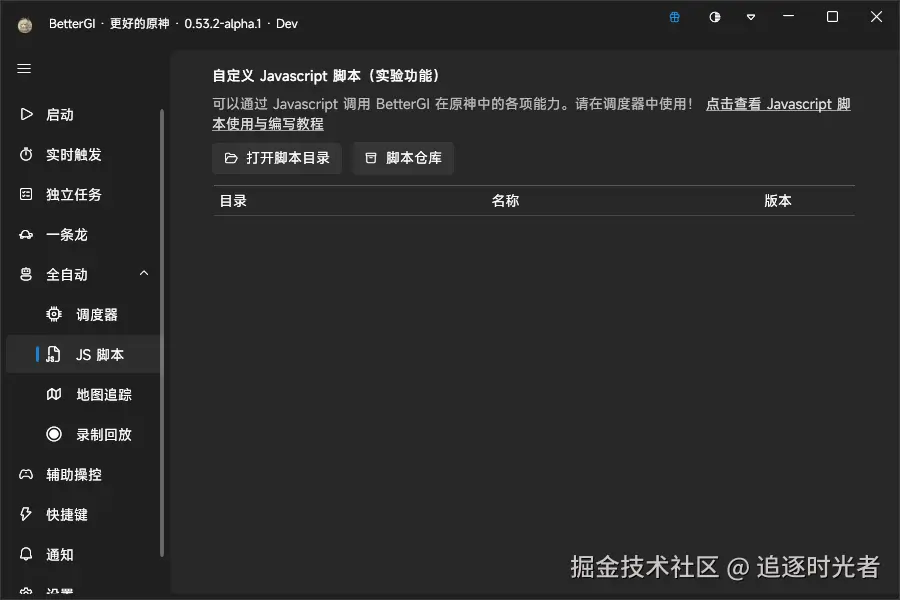
Task: Click the 自定义 Javascript 脚本 heading
Action: (327, 76)
